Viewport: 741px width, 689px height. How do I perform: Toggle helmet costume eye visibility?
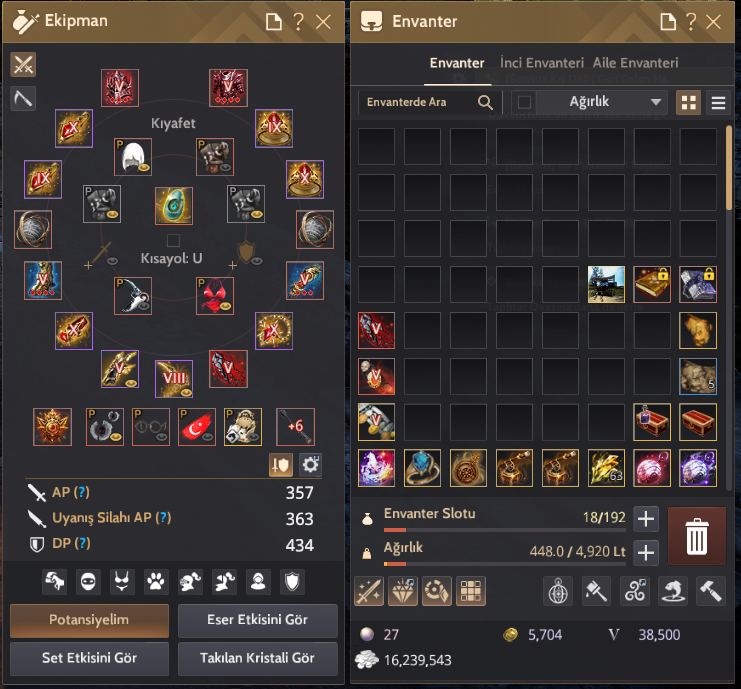click(145, 167)
